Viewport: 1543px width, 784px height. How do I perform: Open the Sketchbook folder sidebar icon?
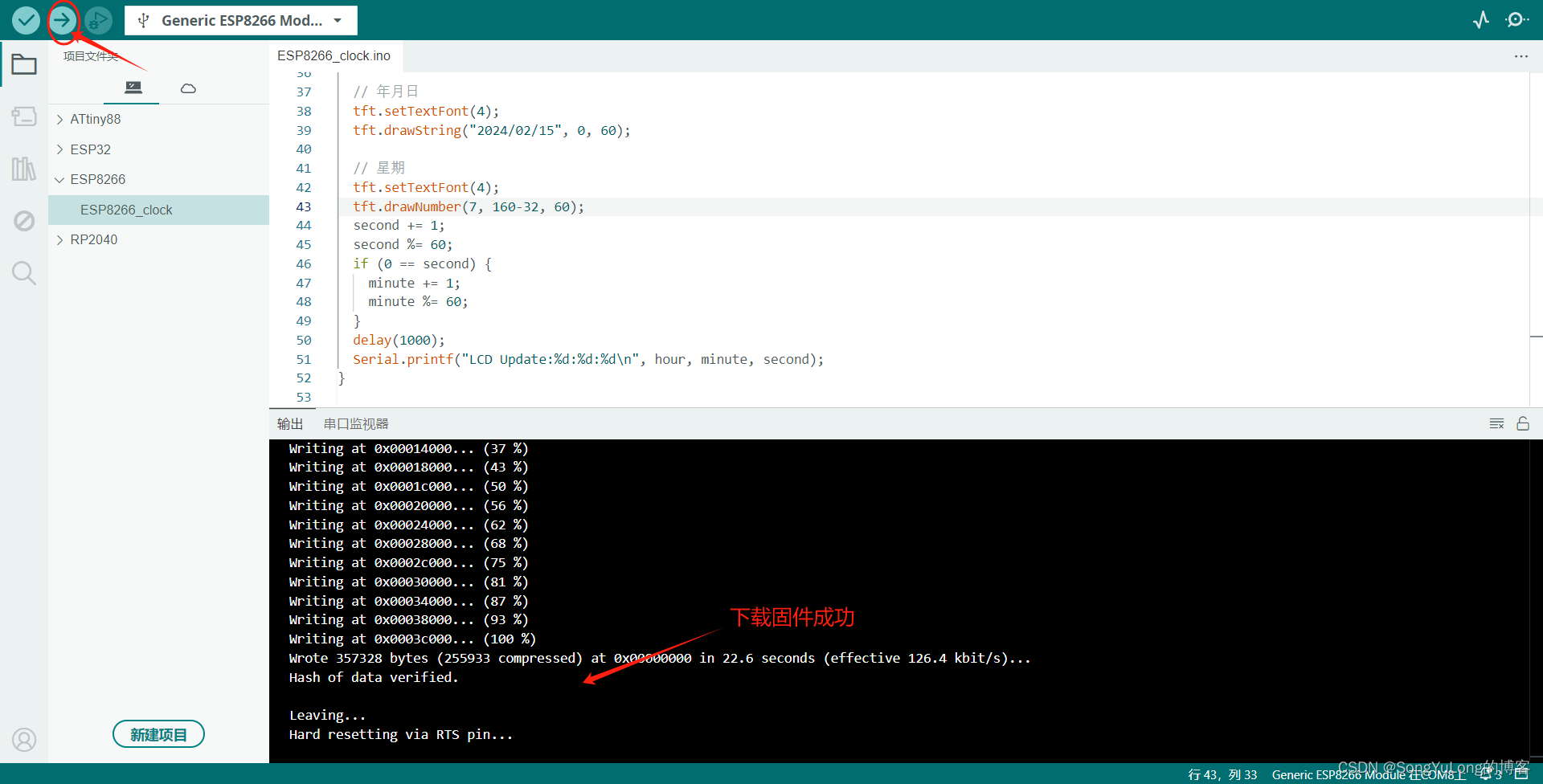coord(24,64)
